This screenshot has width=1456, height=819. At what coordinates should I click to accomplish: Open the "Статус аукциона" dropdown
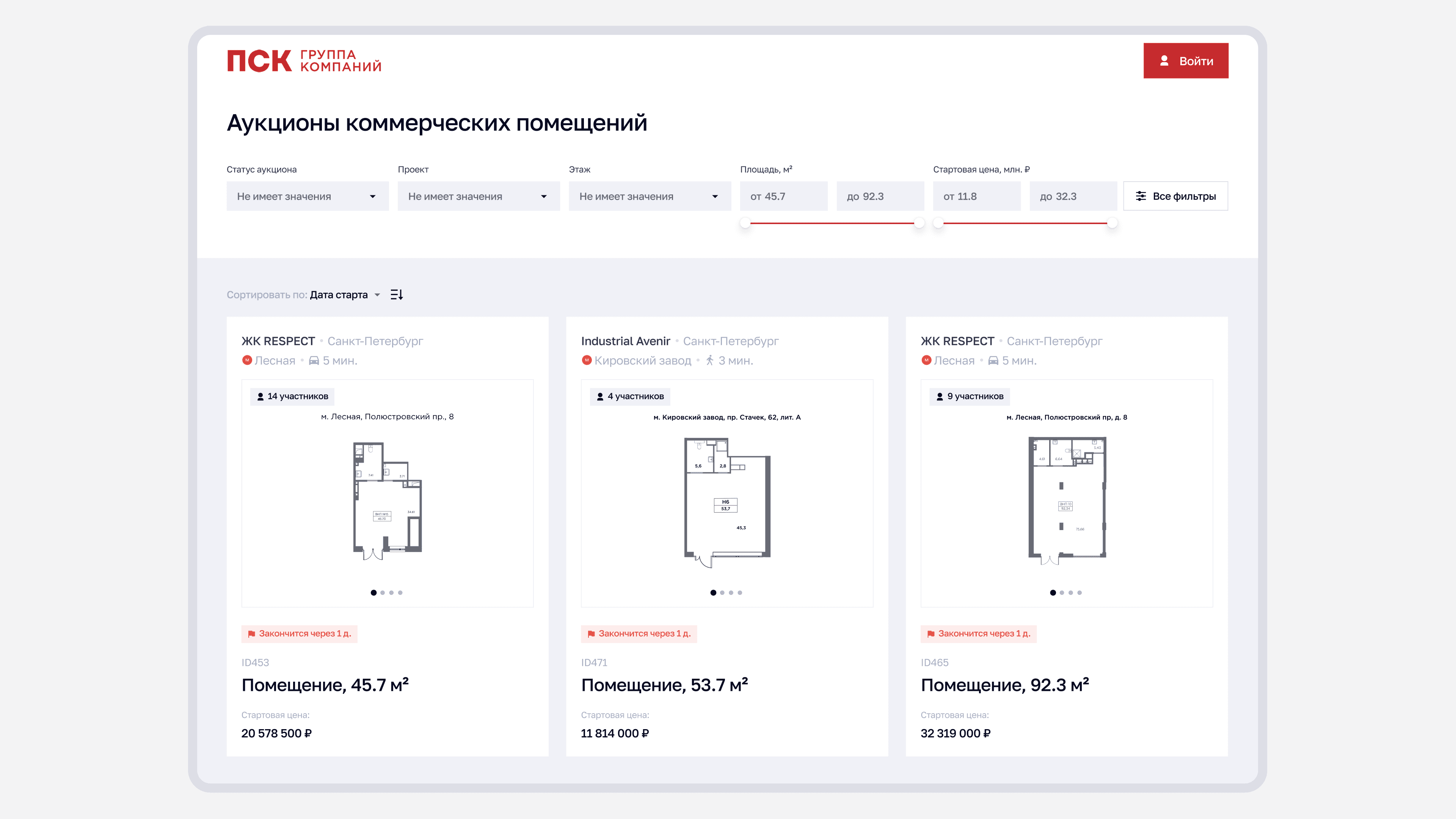pos(308,196)
